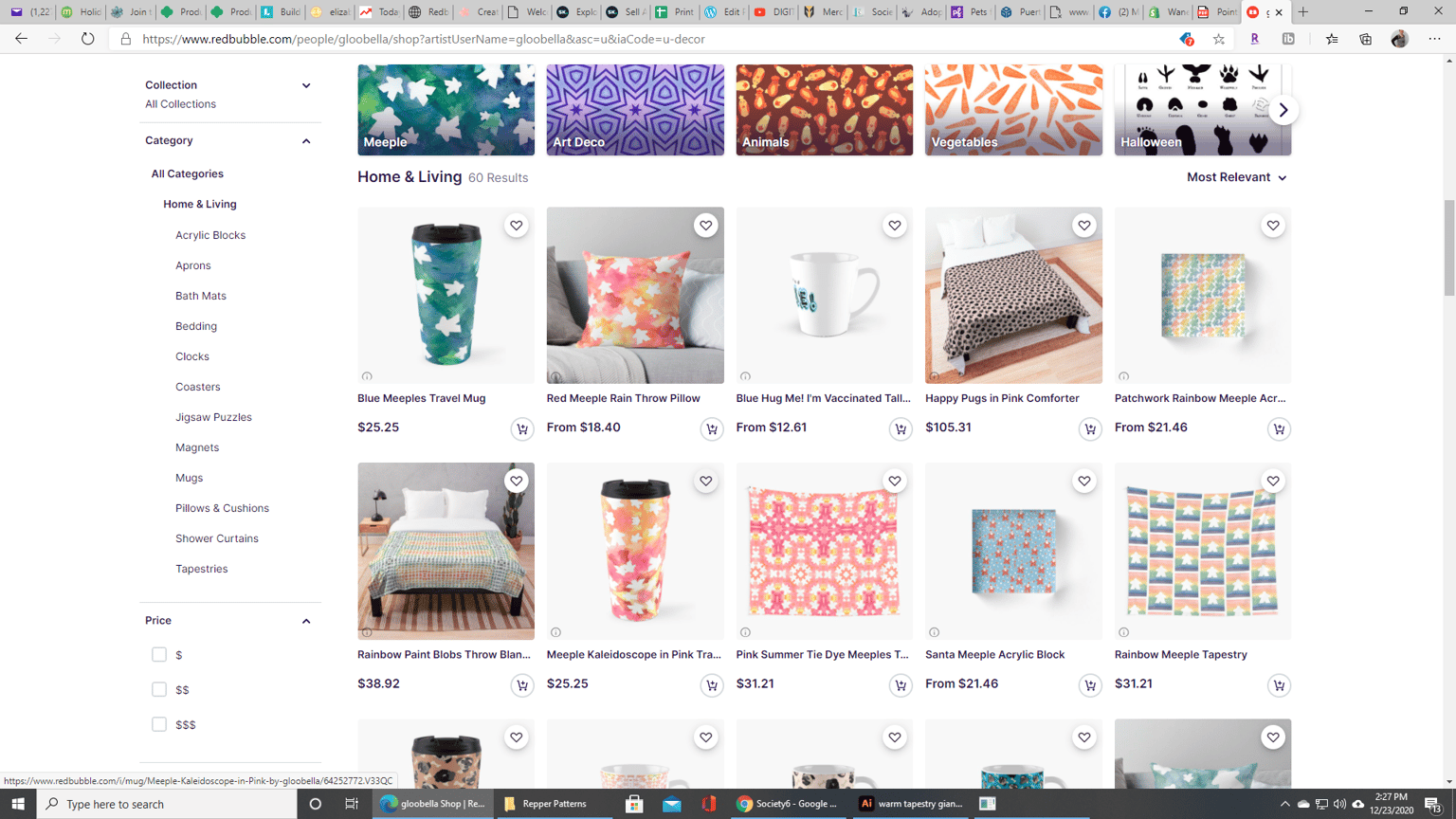1456x819 pixels.
Task: Filter by Tapestries
Action: pos(202,569)
